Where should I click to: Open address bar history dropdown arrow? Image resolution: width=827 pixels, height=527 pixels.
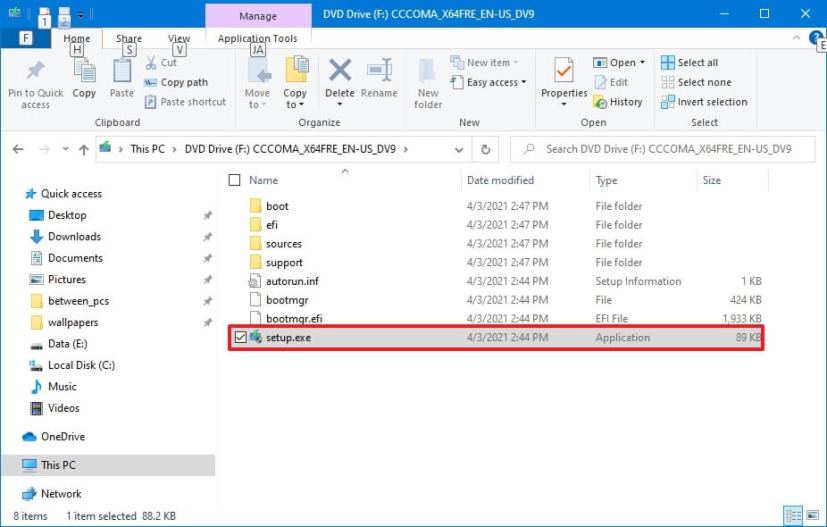[459, 149]
